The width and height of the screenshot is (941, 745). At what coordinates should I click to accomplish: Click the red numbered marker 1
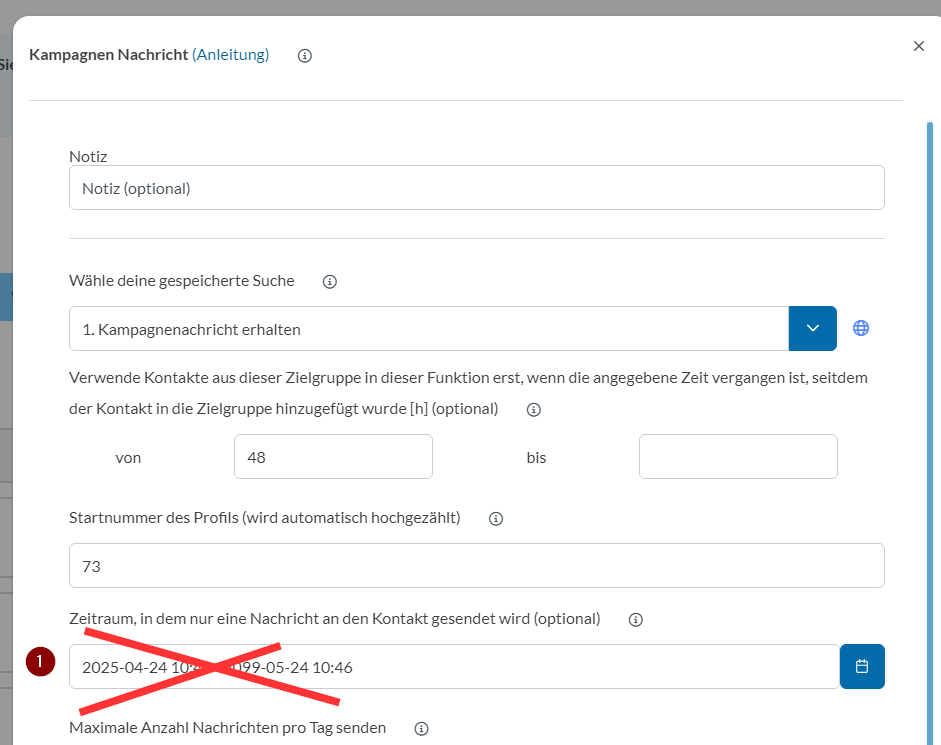(40, 661)
